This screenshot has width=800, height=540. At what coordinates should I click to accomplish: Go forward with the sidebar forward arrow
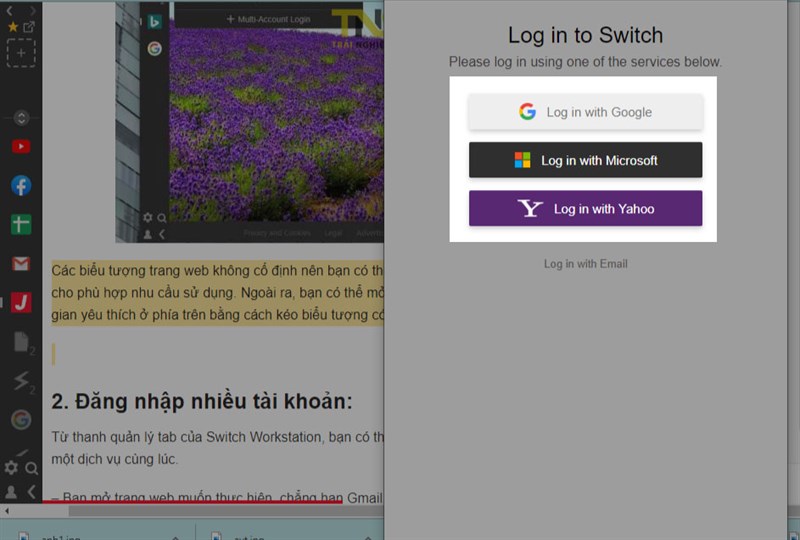click(32, 10)
